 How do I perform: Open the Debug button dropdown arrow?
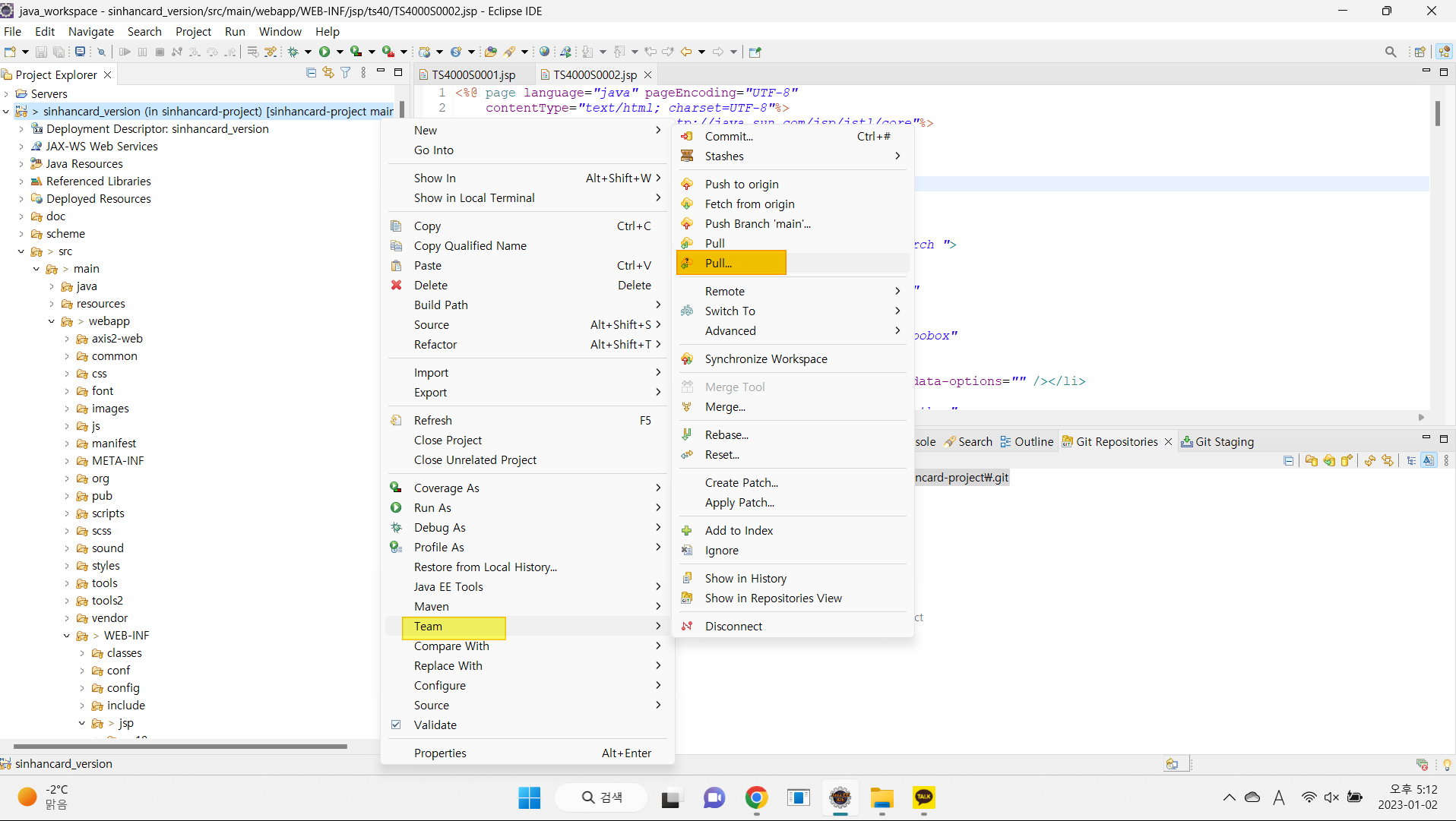308,52
